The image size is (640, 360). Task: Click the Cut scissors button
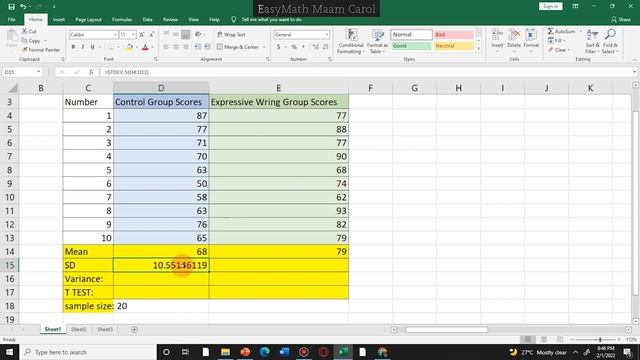[x=29, y=31]
